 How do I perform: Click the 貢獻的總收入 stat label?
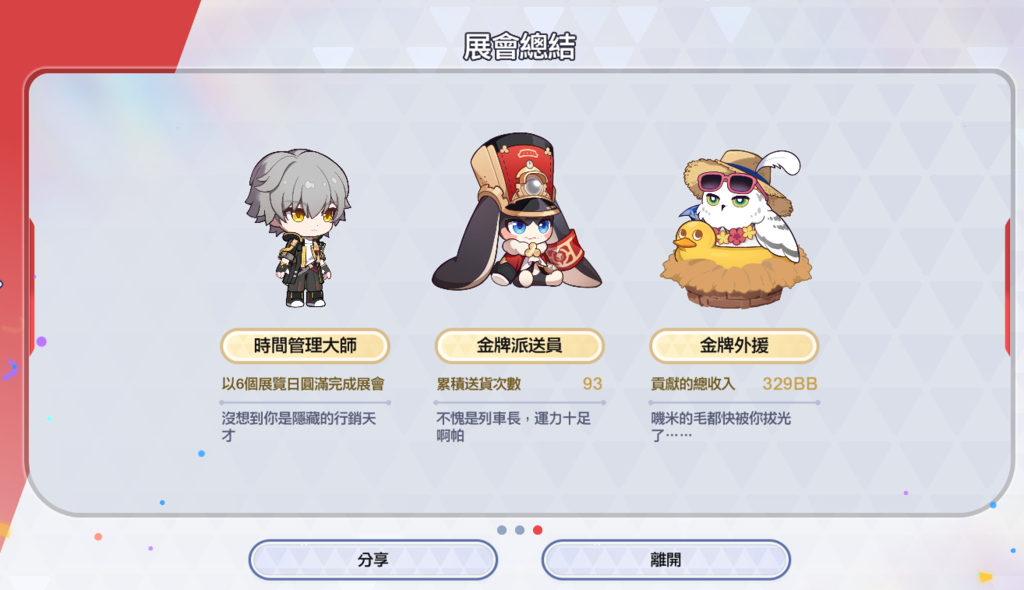coord(693,384)
